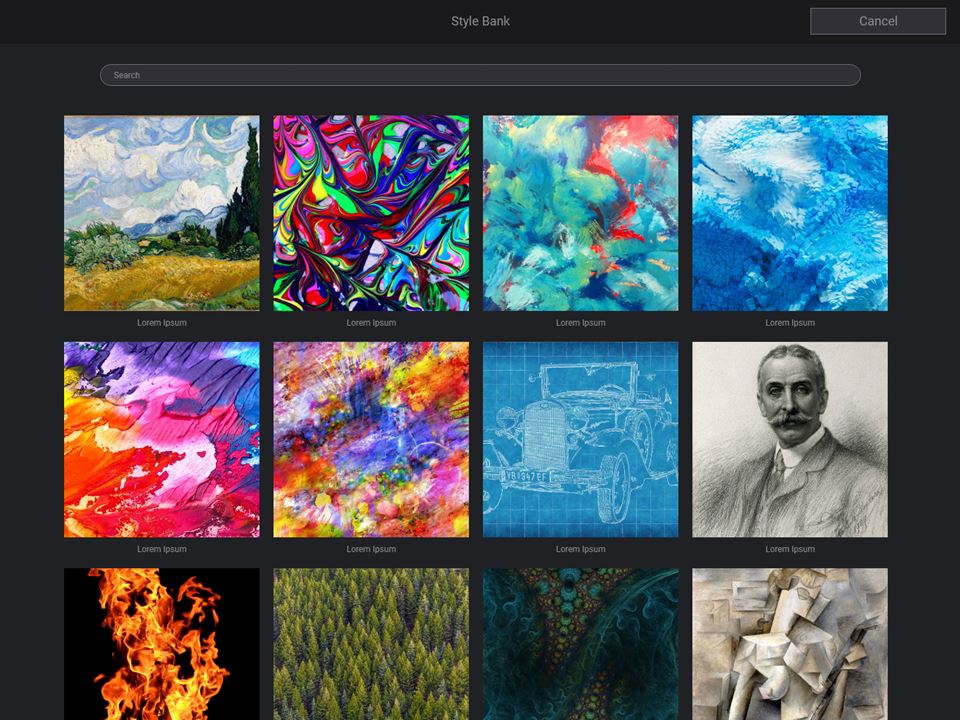Click the Lorem Ipsum label under the car blueprint

580,549
